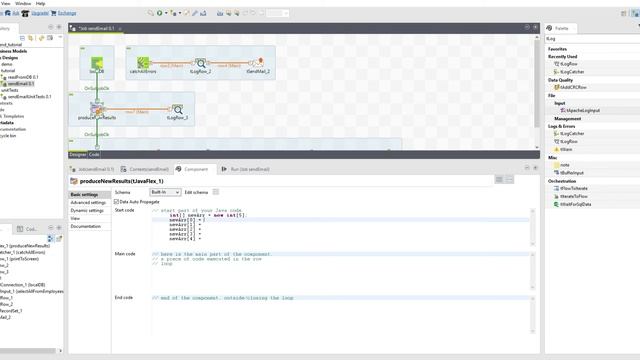Click the tSendMail_2 component icon

point(258,62)
